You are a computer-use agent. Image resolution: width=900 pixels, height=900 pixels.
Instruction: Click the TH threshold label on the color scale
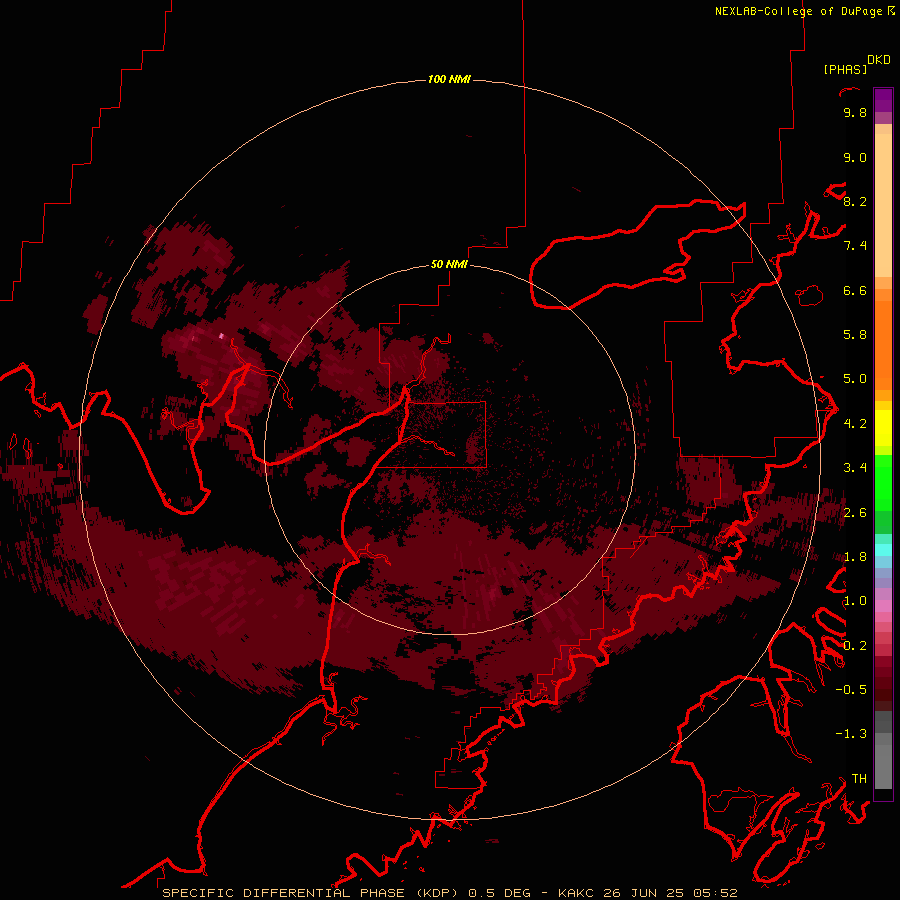pos(859,779)
